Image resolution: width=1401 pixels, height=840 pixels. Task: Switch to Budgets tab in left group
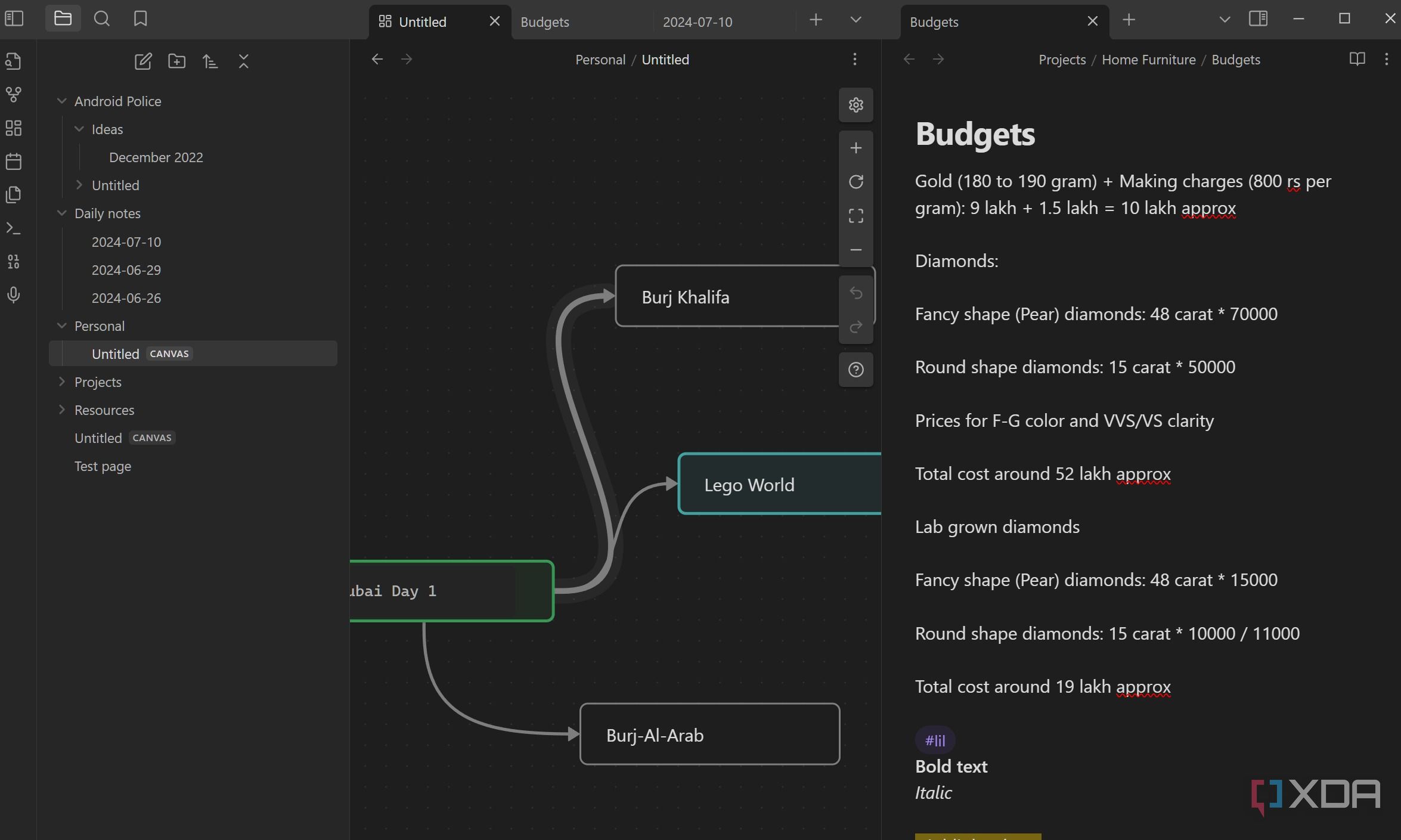(582, 22)
